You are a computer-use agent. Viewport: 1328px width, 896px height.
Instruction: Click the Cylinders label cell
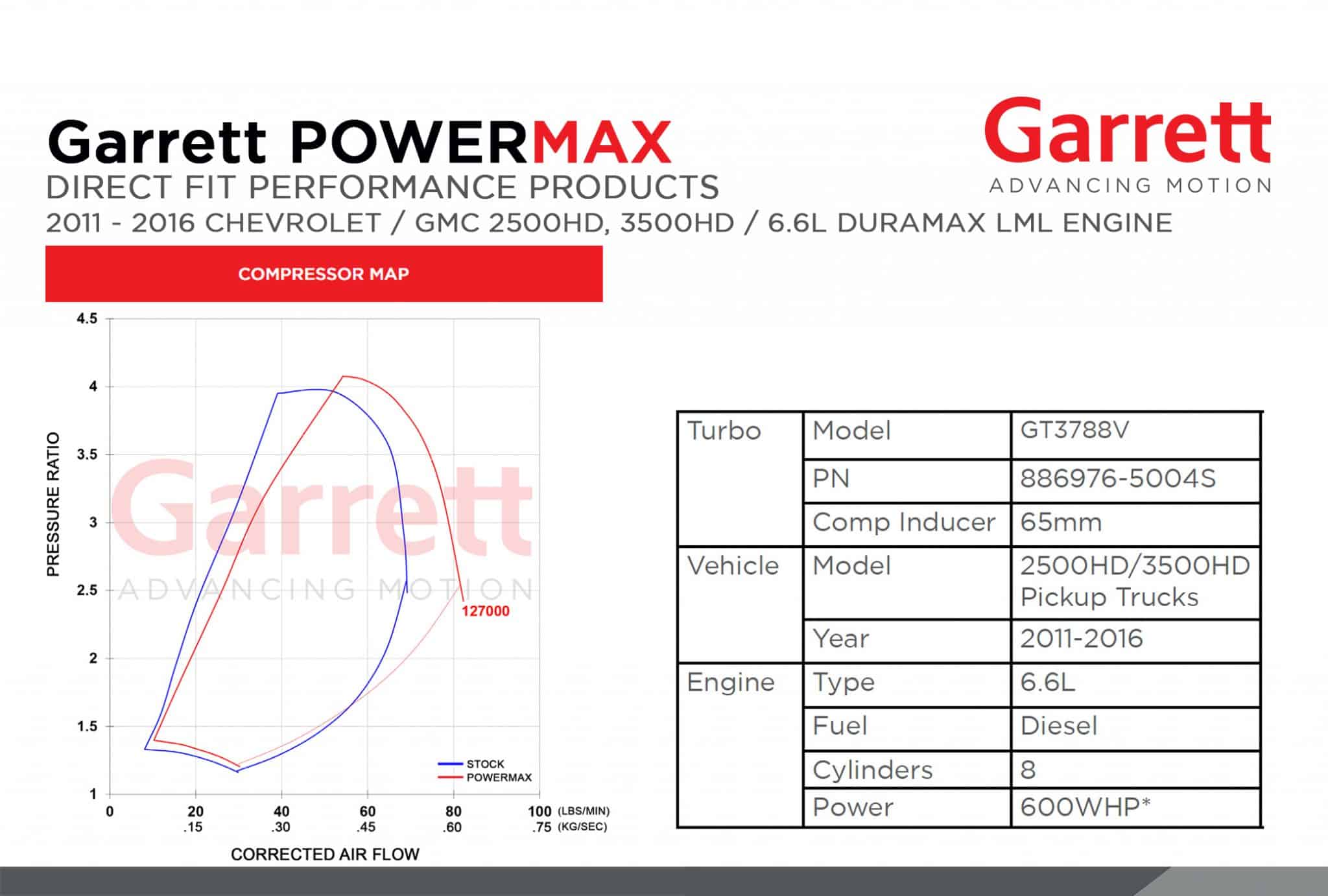tap(907, 770)
